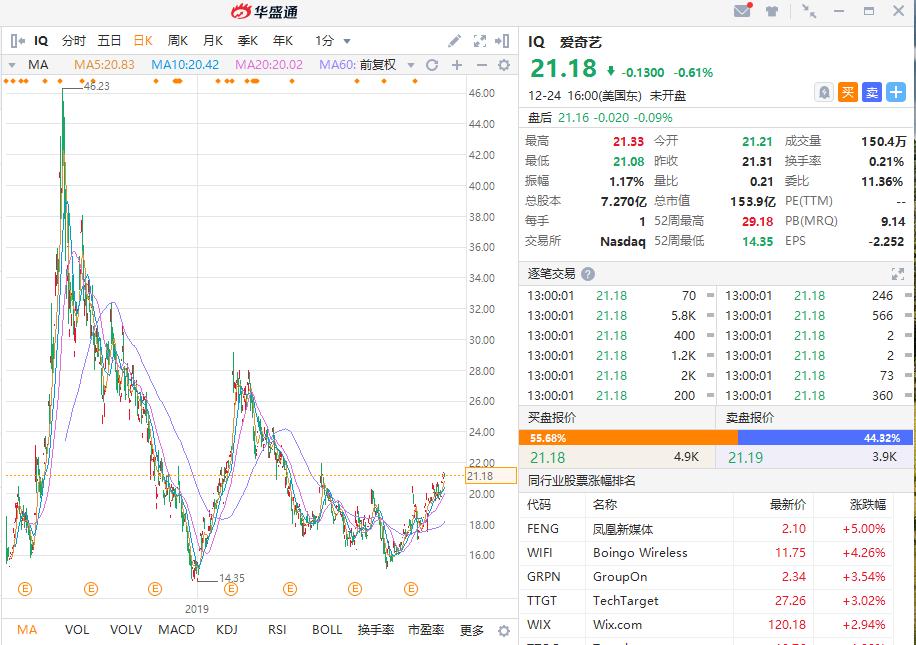
Task: Open 更多 more indicators
Action: point(471,630)
